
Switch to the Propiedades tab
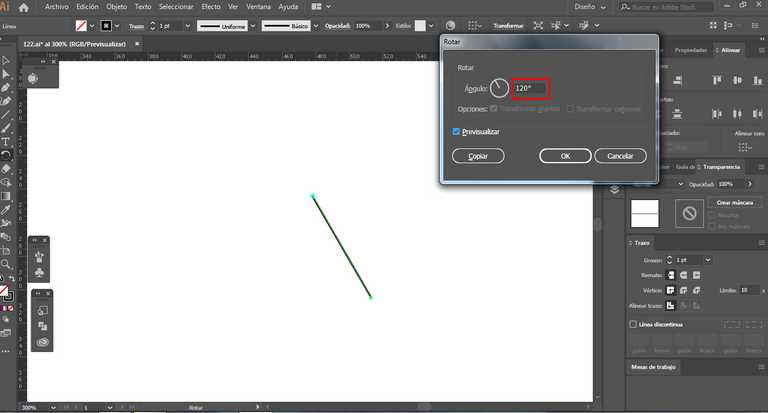691,50
